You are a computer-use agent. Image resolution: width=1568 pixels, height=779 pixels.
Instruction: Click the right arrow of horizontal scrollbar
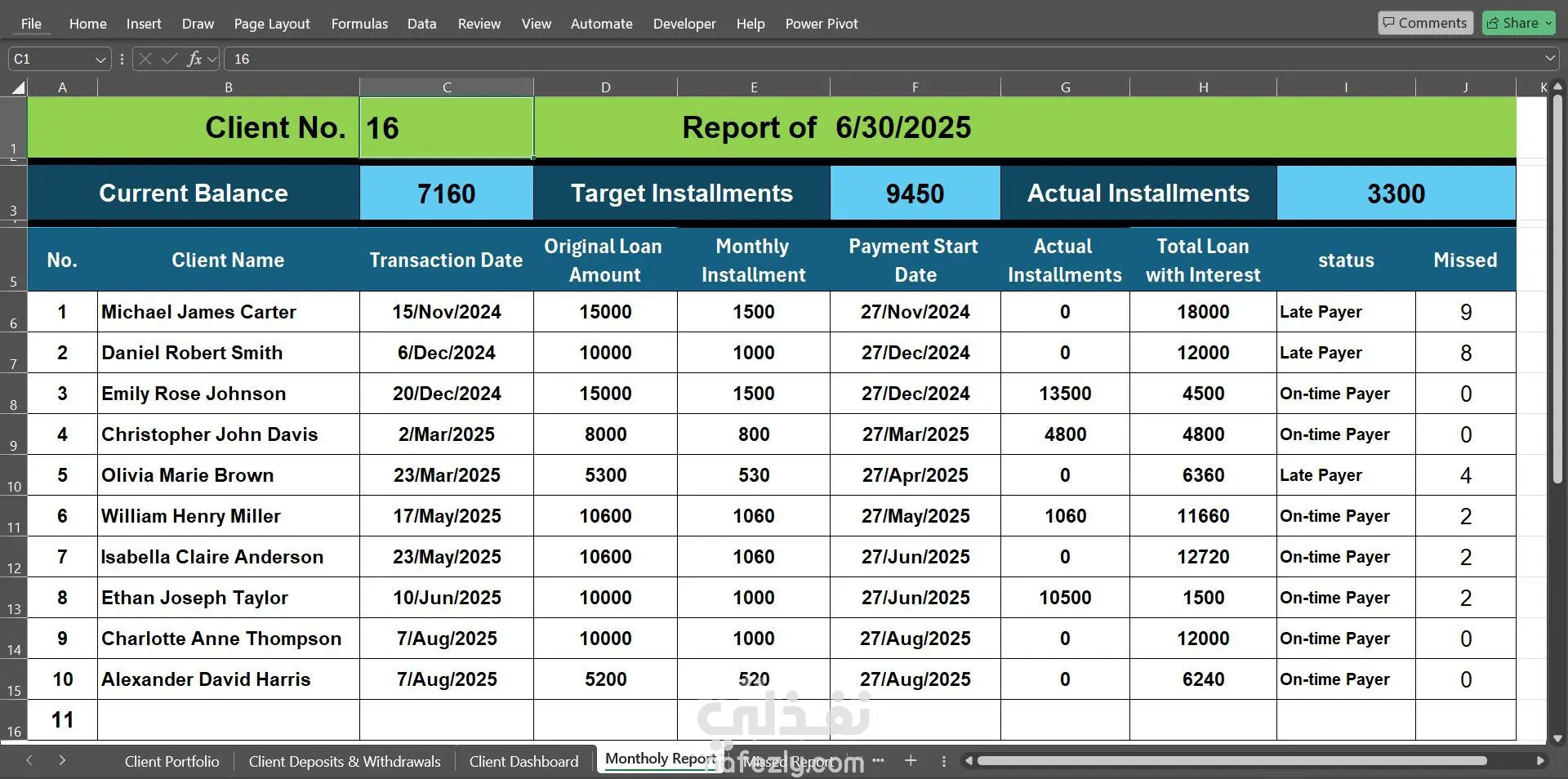[x=1540, y=761]
